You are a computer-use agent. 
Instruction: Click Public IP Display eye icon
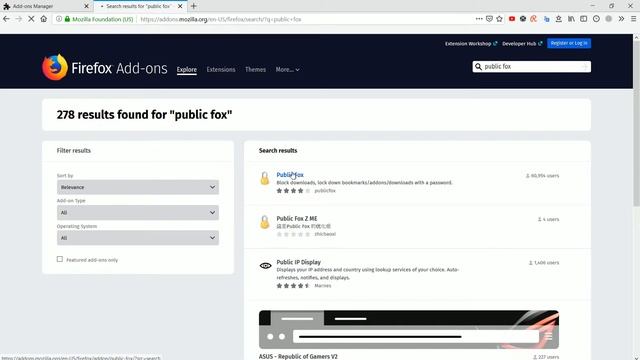265,266
